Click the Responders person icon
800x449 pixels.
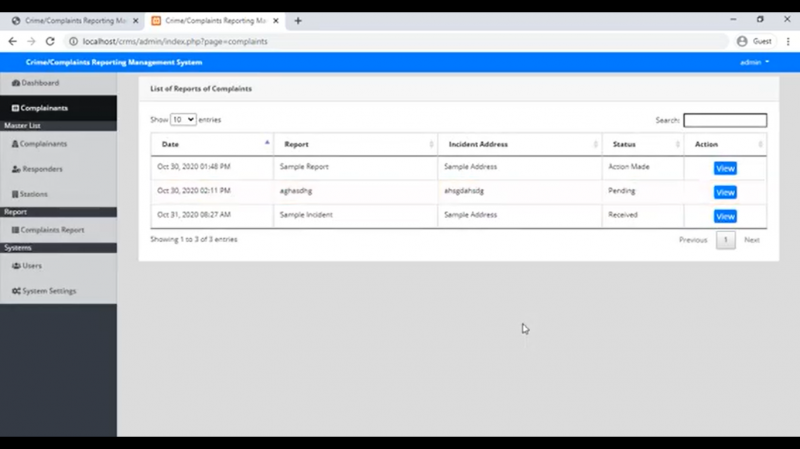click(16, 169)
